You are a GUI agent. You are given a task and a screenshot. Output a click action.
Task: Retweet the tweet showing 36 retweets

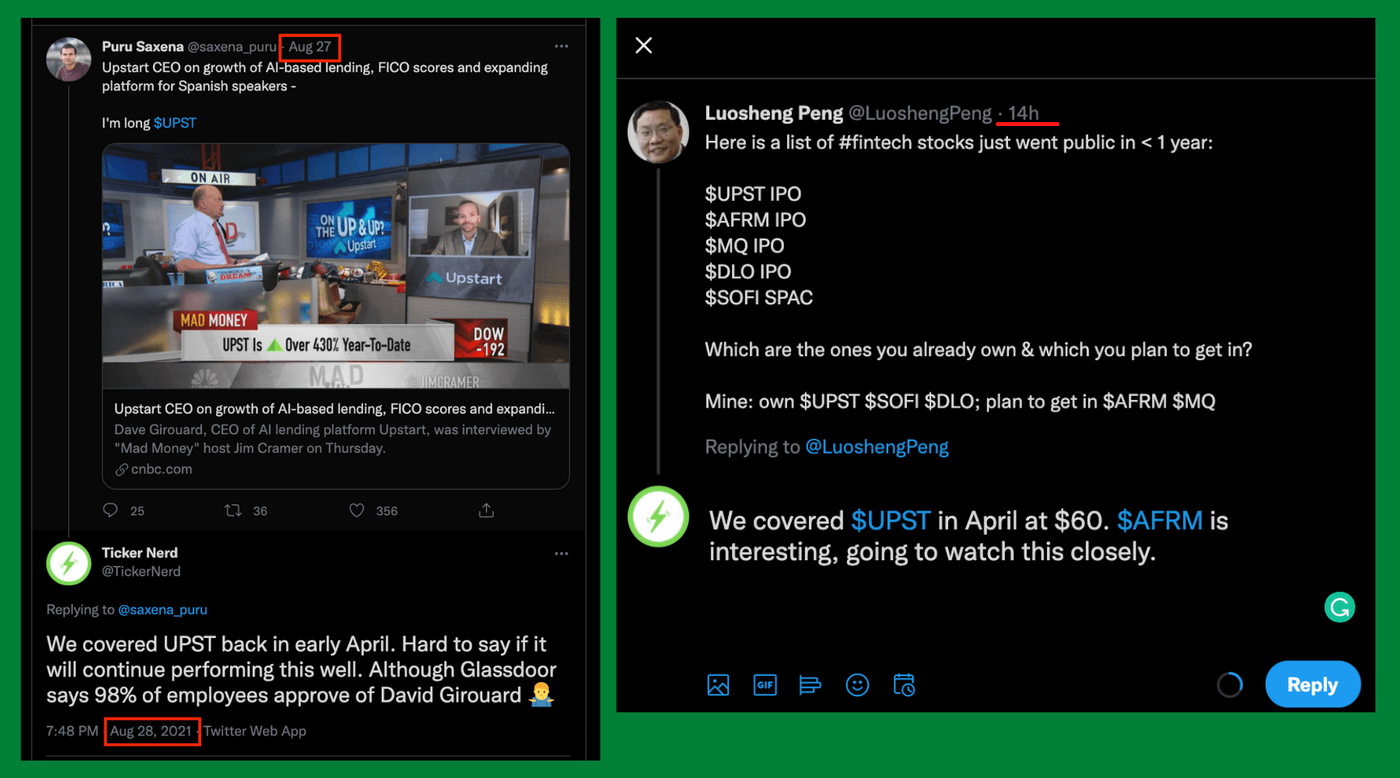pos(233,510)
